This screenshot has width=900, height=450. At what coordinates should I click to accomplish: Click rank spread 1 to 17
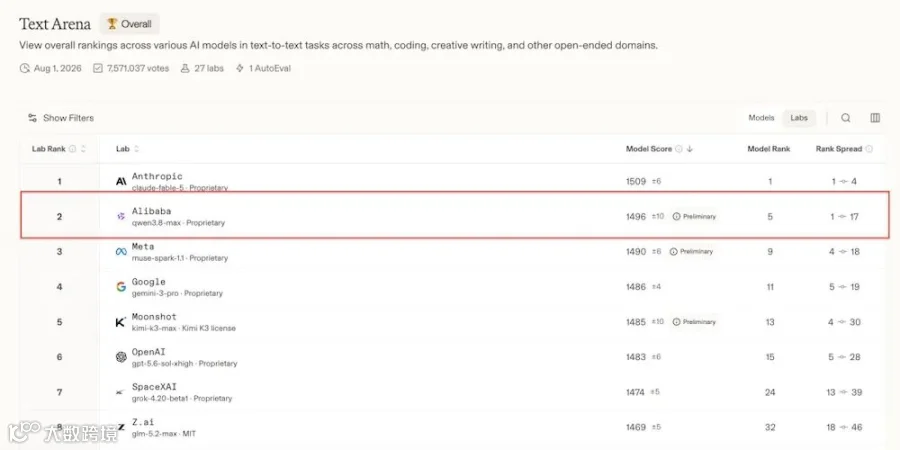[x=845, y=216]
